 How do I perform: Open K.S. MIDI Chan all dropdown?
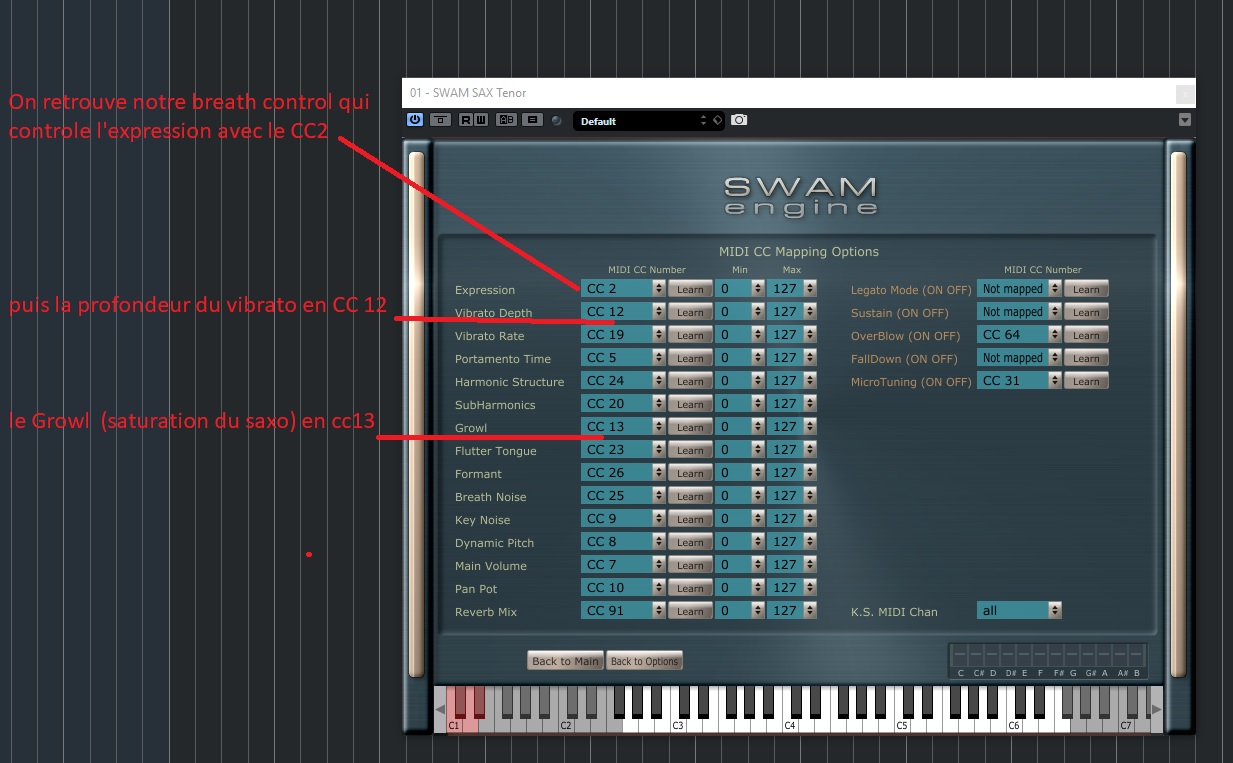1019,611
